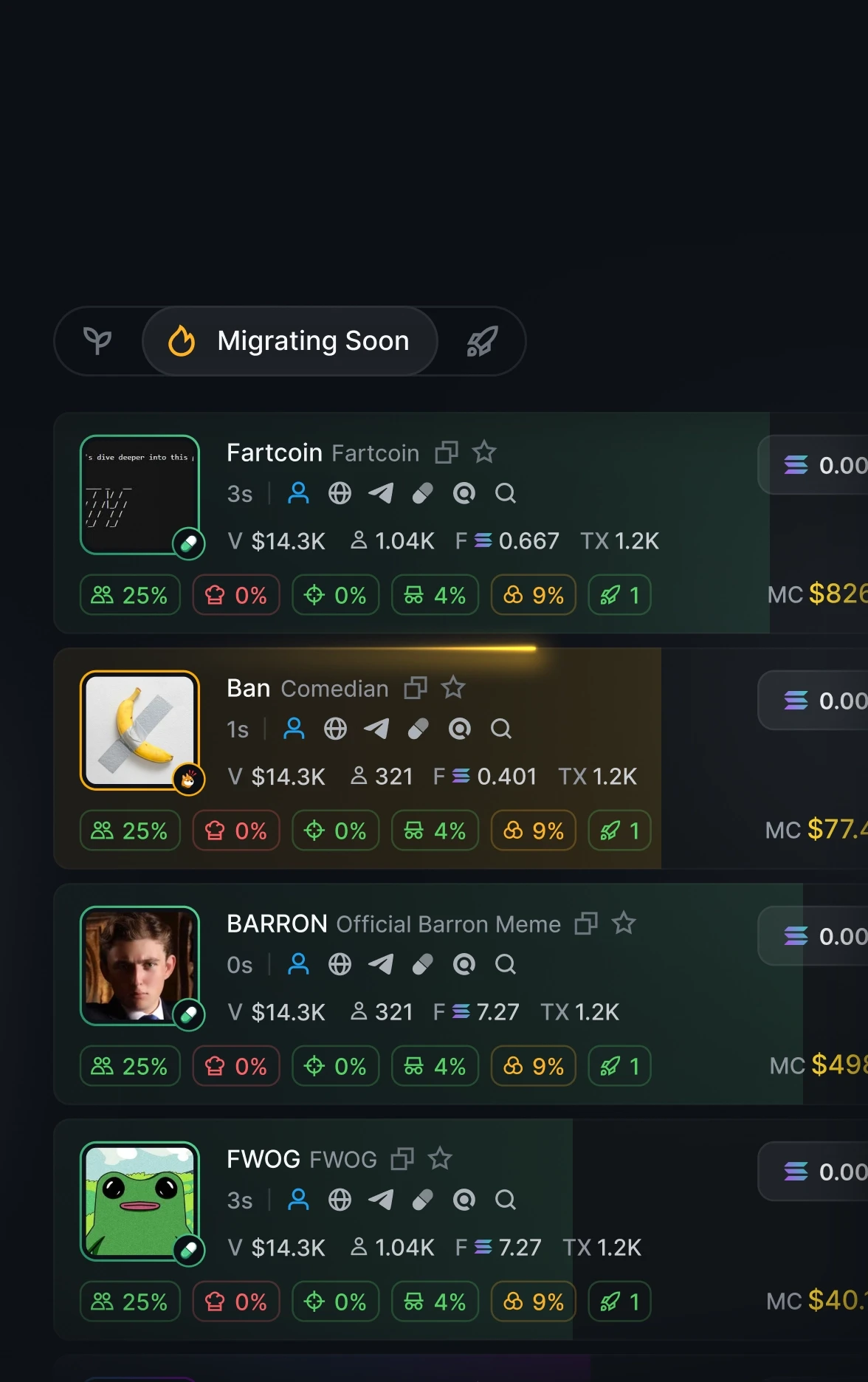The width and height of the screenshot is (868, 1382).
Task: Click Fartcoin's 25% top holders badge
Action: pos(130,595)
